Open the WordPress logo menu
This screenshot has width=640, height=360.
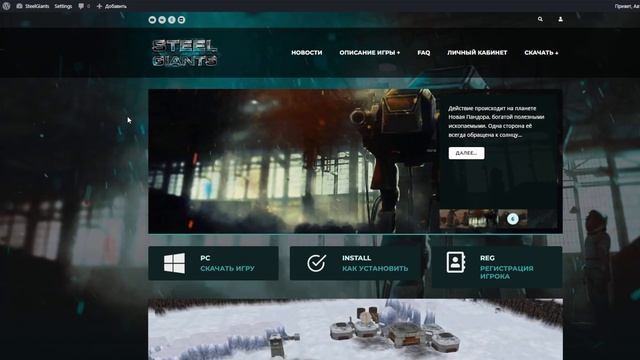click(6, 6)
